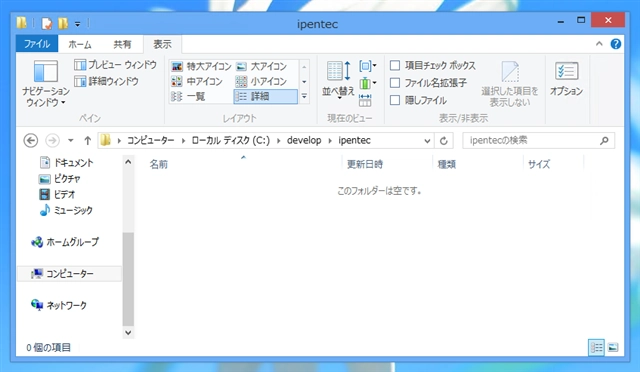
Task: Select 大アイコン layout
Action: [x=262, y=66]
